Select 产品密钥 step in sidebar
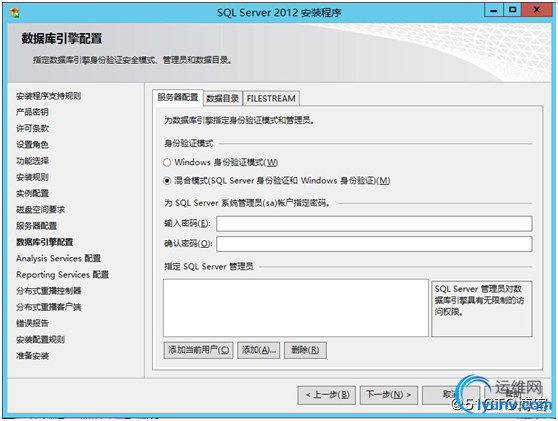Viewport: 558px width, 421px height. click(x=32, y=112)
